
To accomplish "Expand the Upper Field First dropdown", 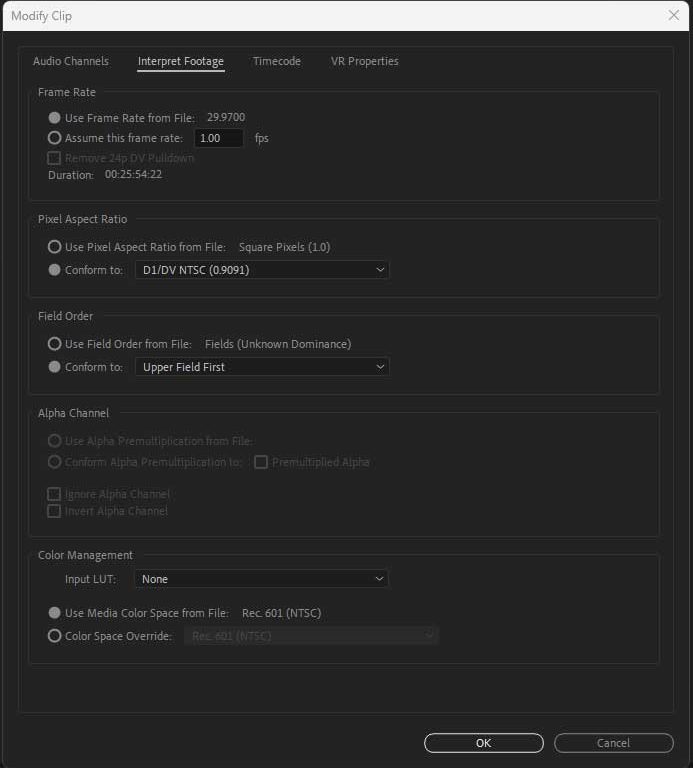I will [262, 367].
